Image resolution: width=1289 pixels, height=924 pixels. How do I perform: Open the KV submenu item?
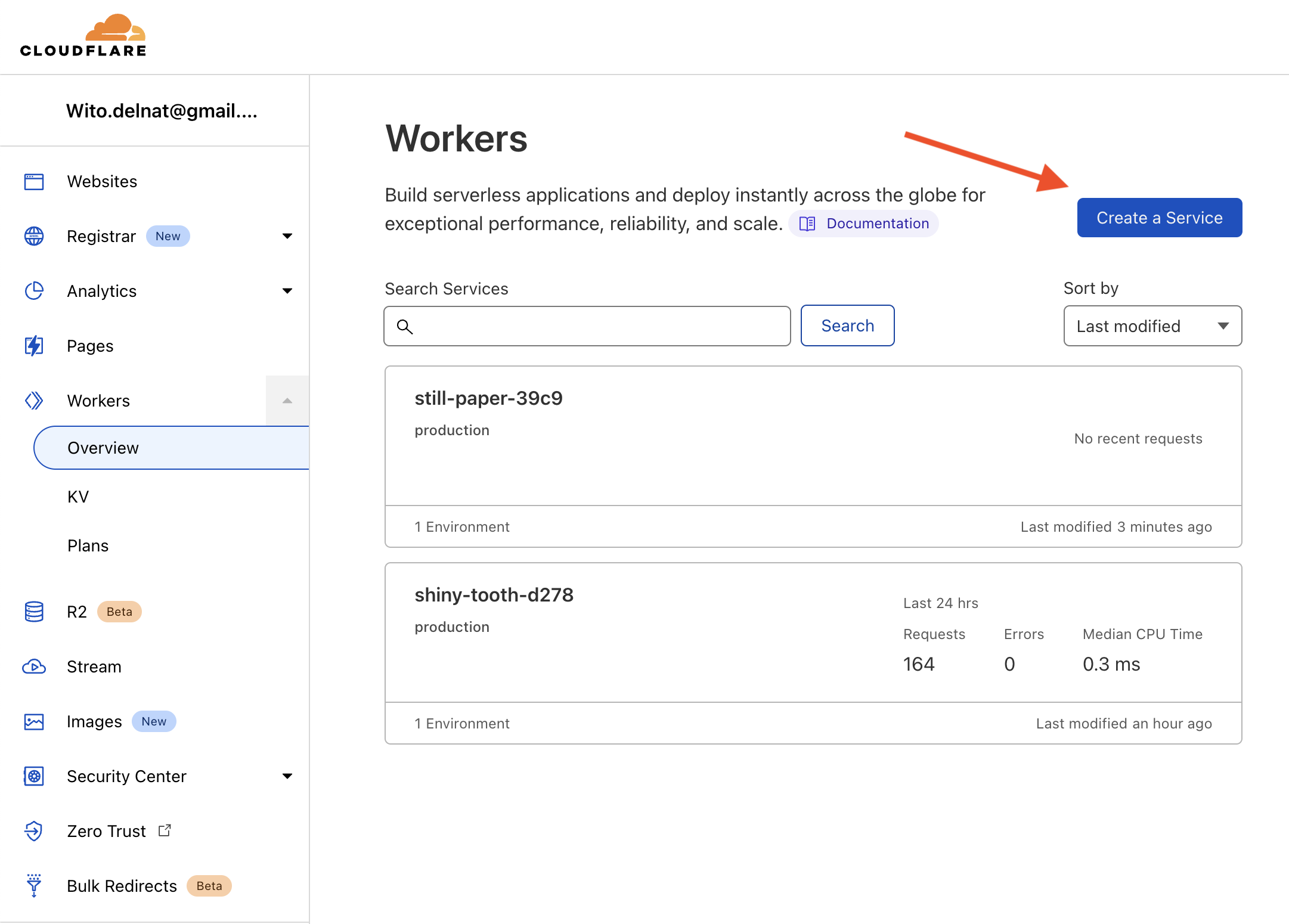tap(78, 497)
